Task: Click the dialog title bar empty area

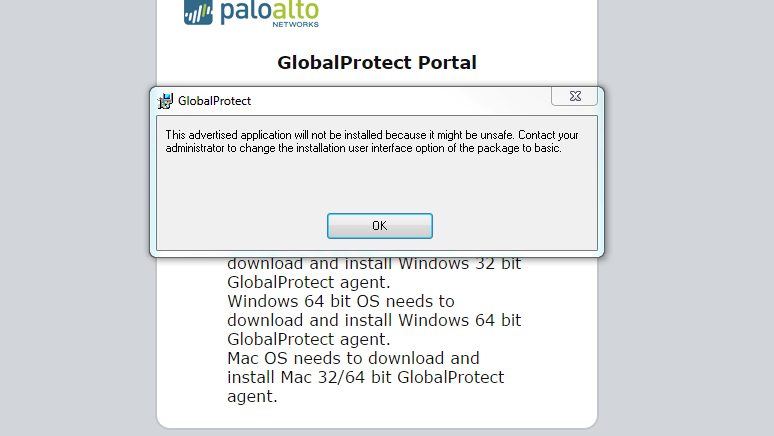Action: click(x=400, y=100)
